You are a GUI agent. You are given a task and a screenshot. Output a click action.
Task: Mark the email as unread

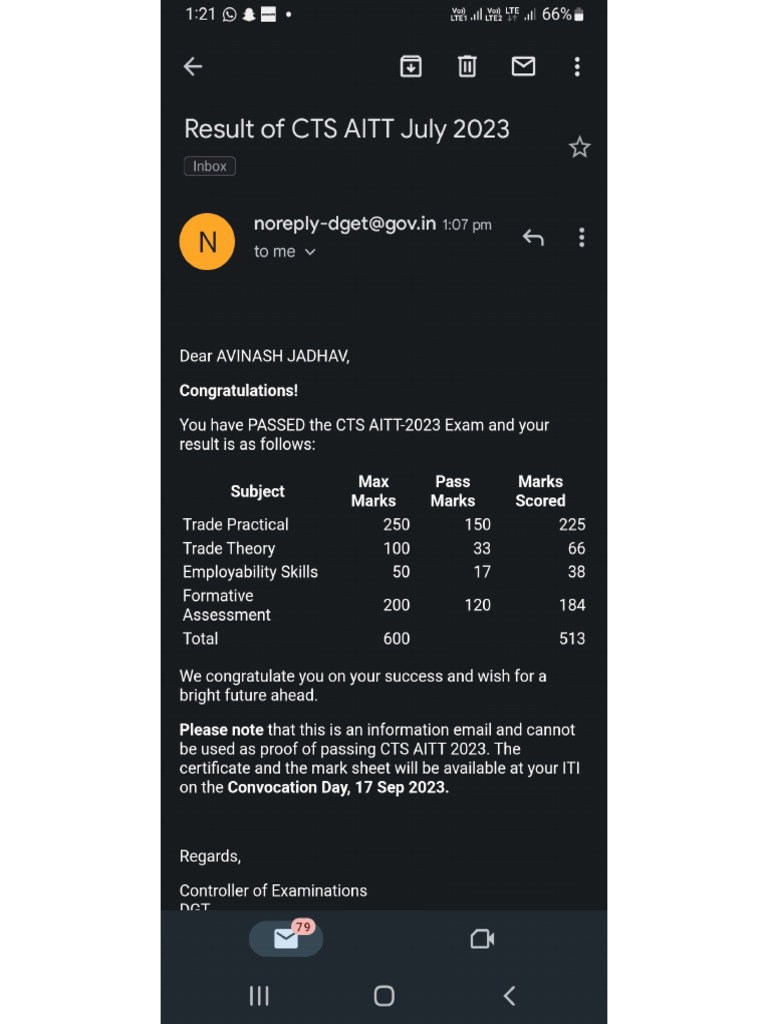[x=523, y=67]
